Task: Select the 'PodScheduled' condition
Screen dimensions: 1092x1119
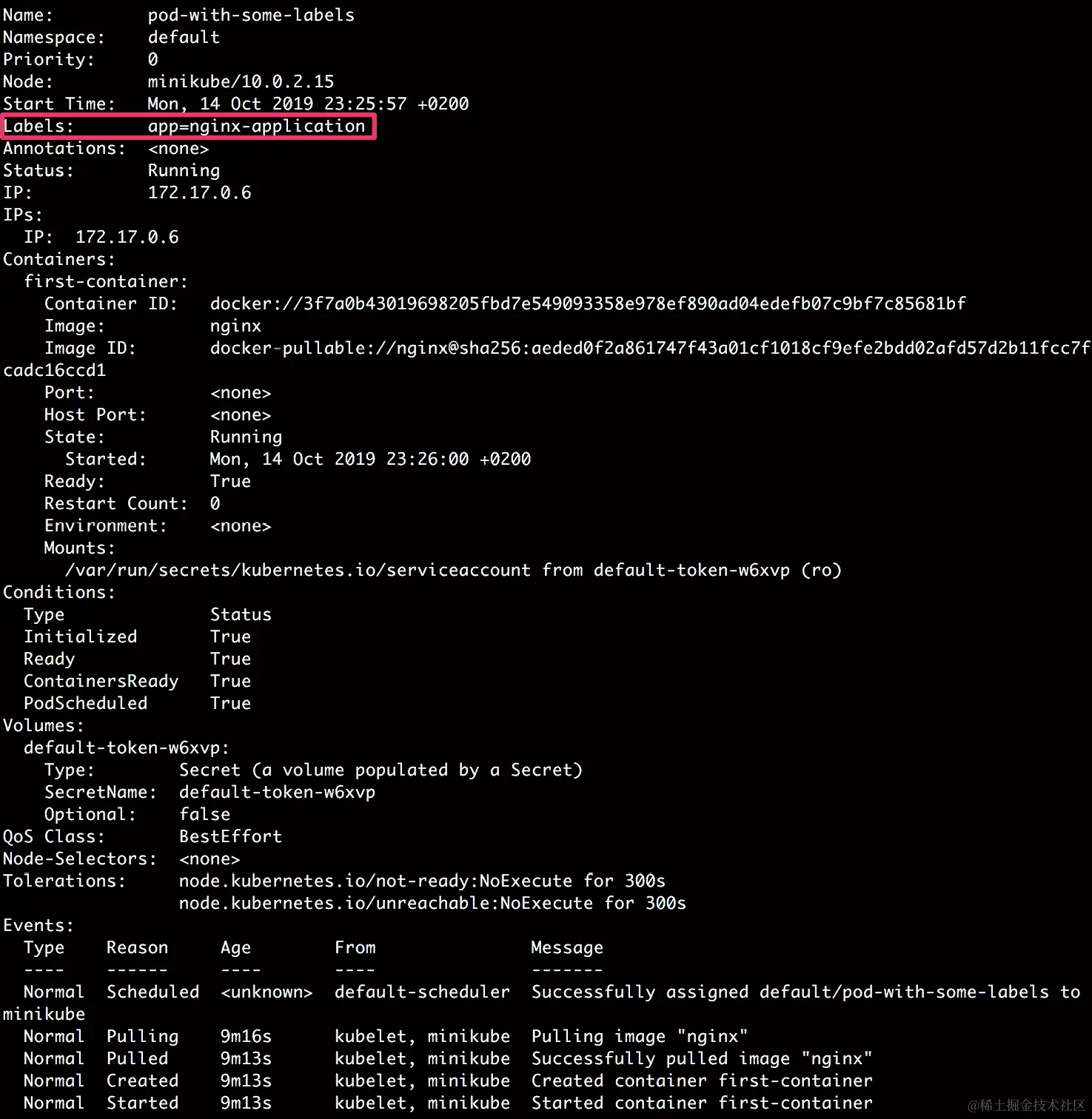Action: pos(85,703)
